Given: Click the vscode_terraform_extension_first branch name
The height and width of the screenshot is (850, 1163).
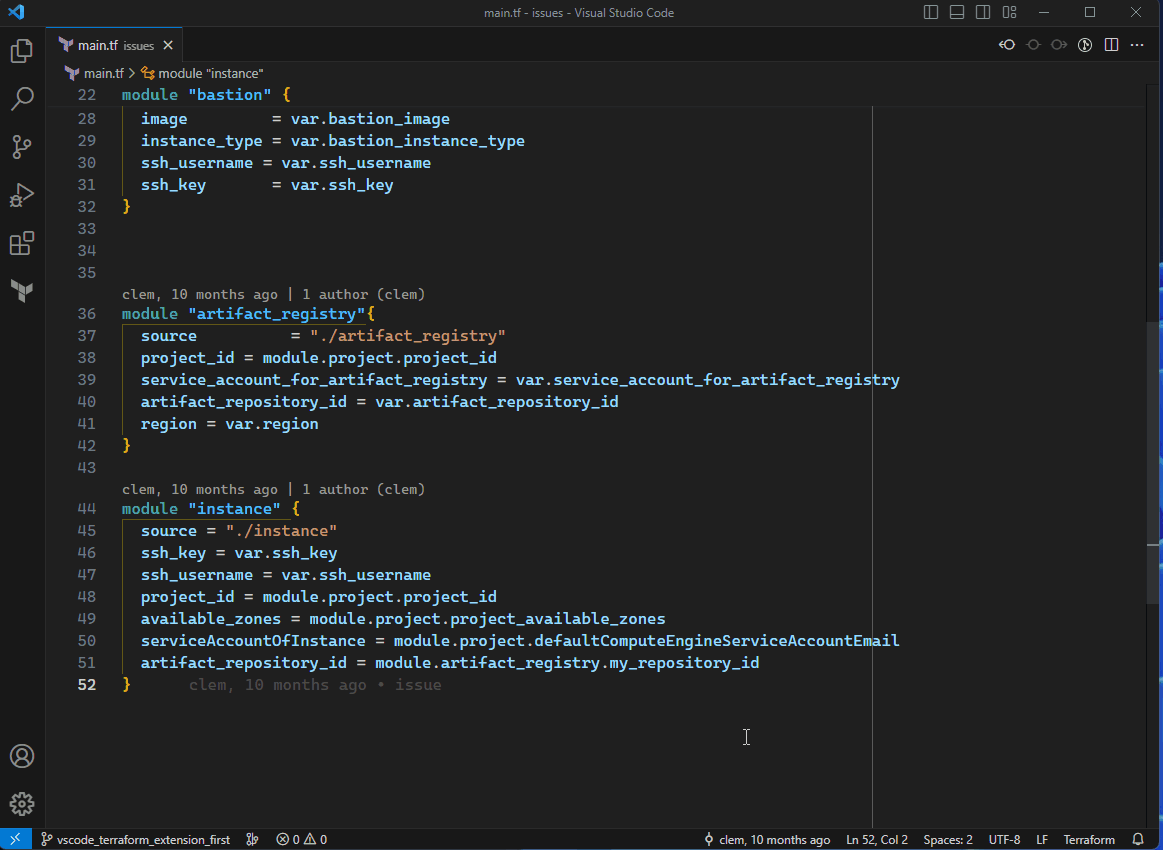Looking at the screenshot, I should [135, 839].
